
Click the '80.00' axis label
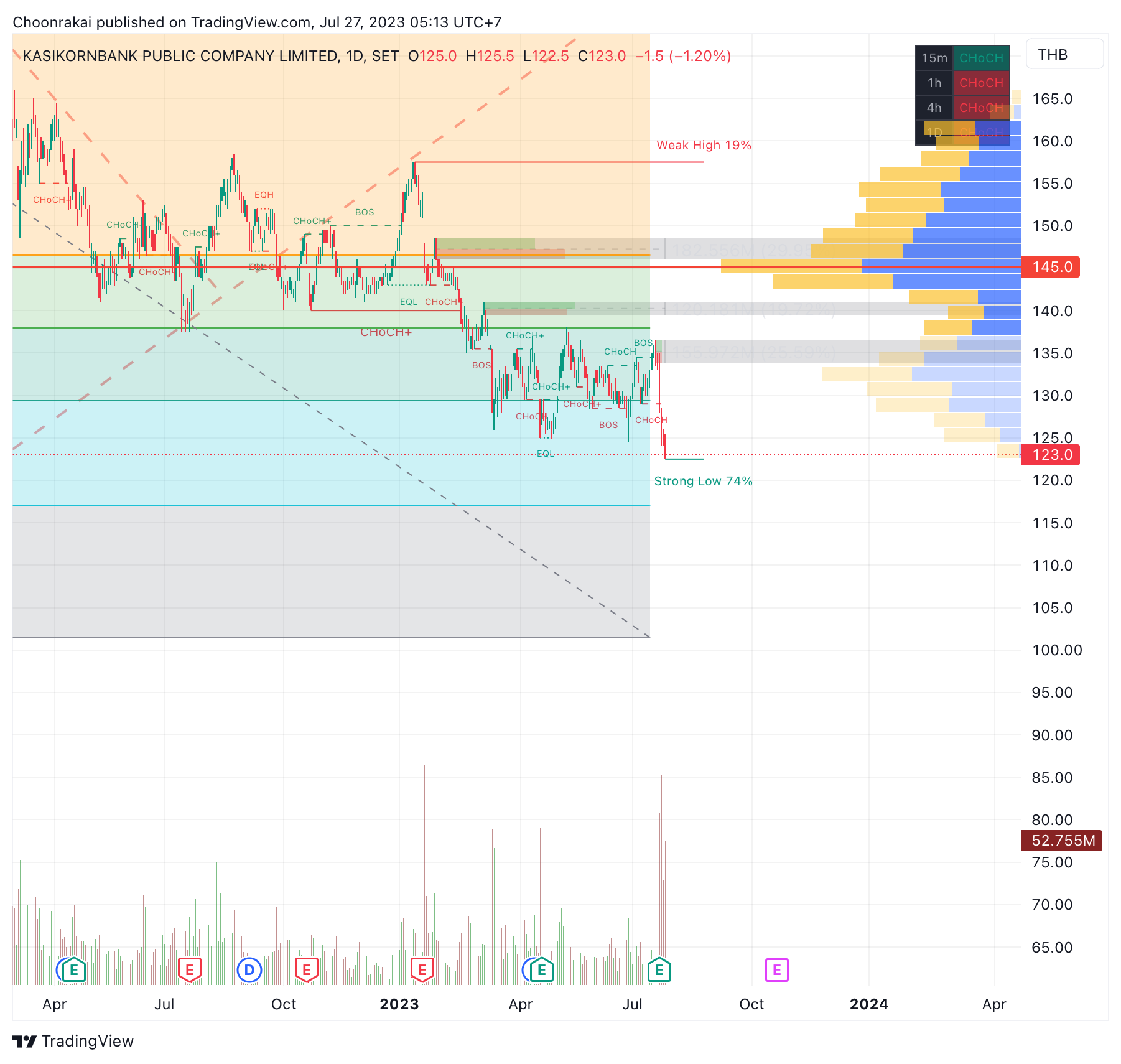[1053, 820]
